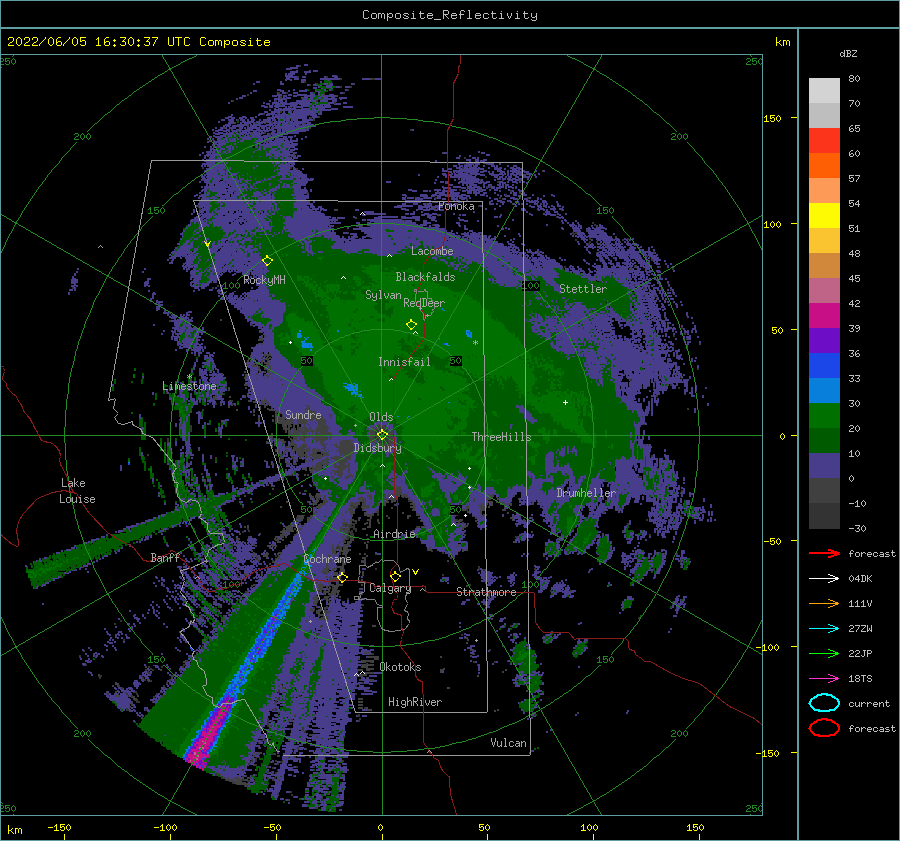900x841 pixels.
Task: Click the dBZ legend heading
Action: pyautogui.click(x=848, y=53)
